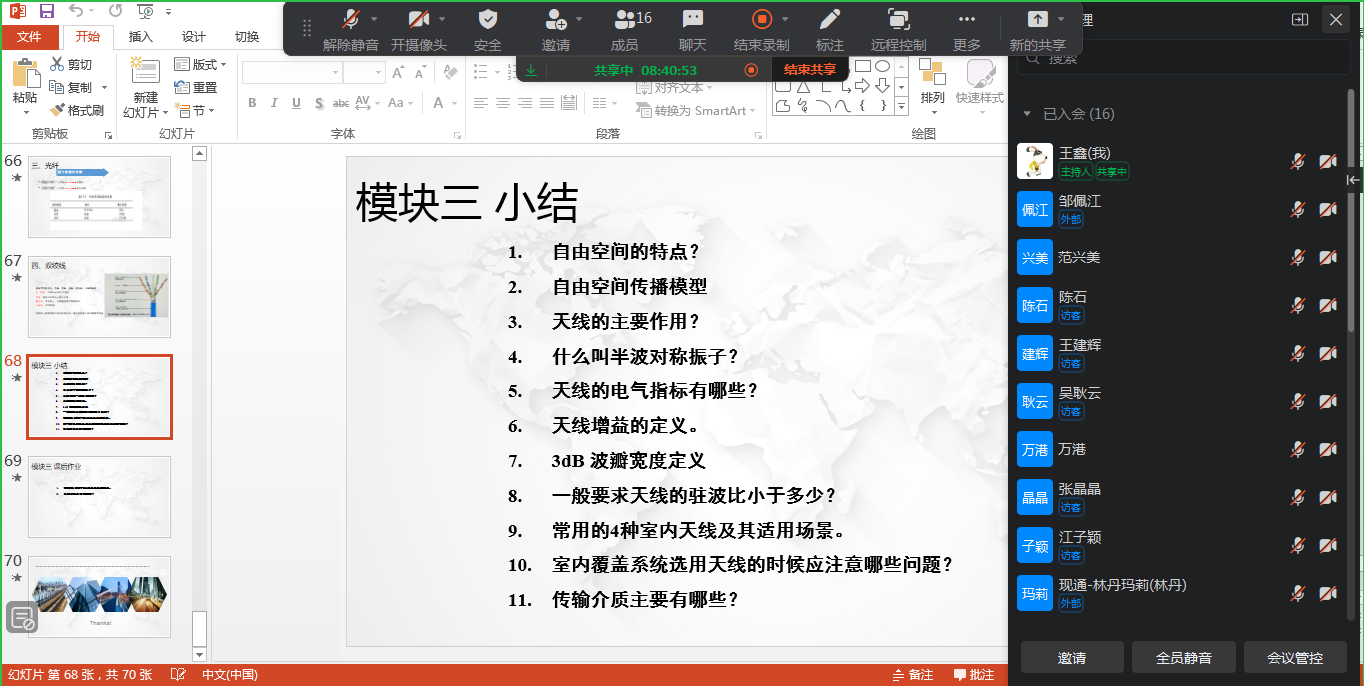Collapse the 已入会 (16) participants group
Screen dimensions: 1364x686
tap(1027, 114)
